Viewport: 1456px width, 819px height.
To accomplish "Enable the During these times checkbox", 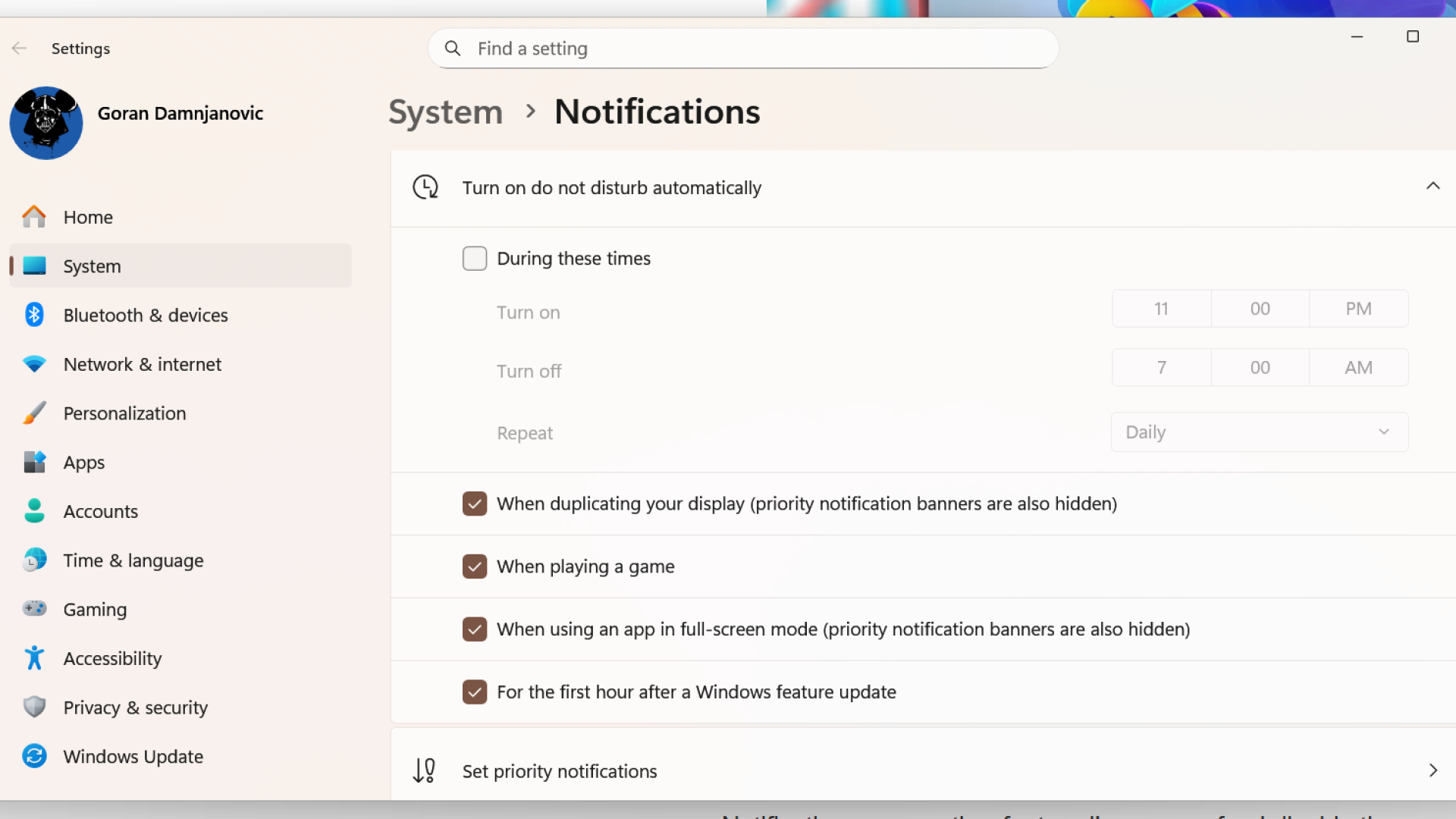I will pos(475,259).
